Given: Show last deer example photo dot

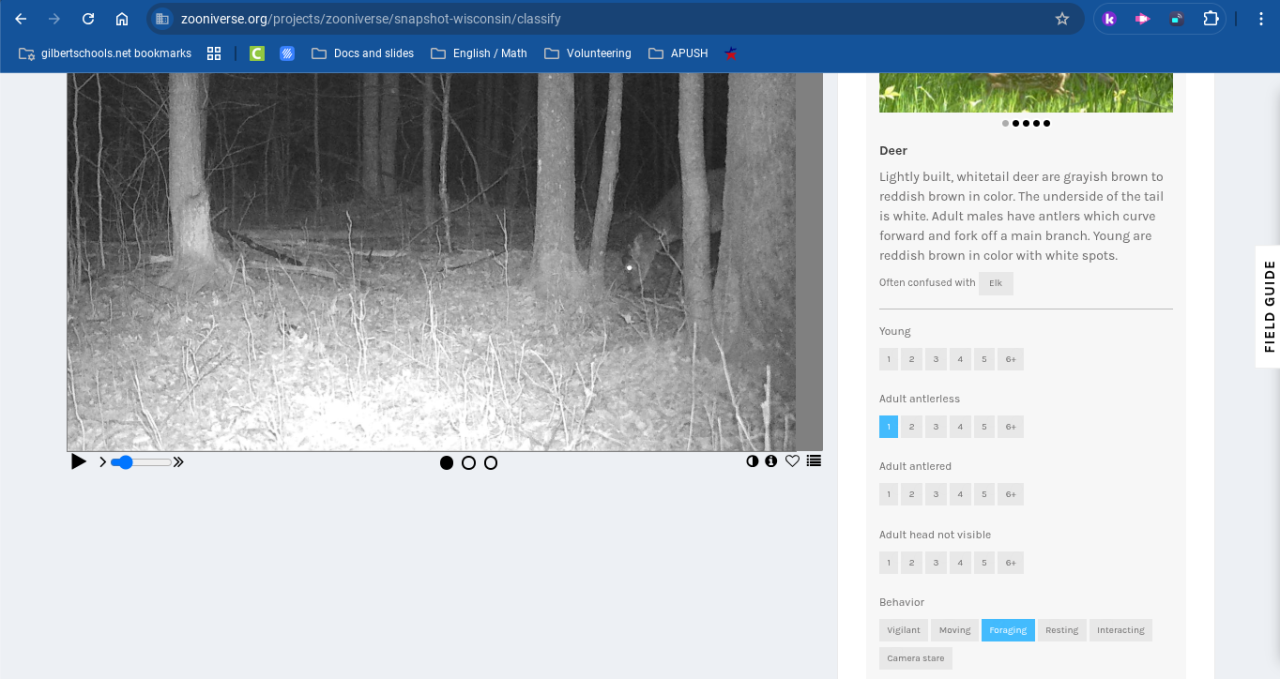Looking at the screenshot, I should (1047, 124).
